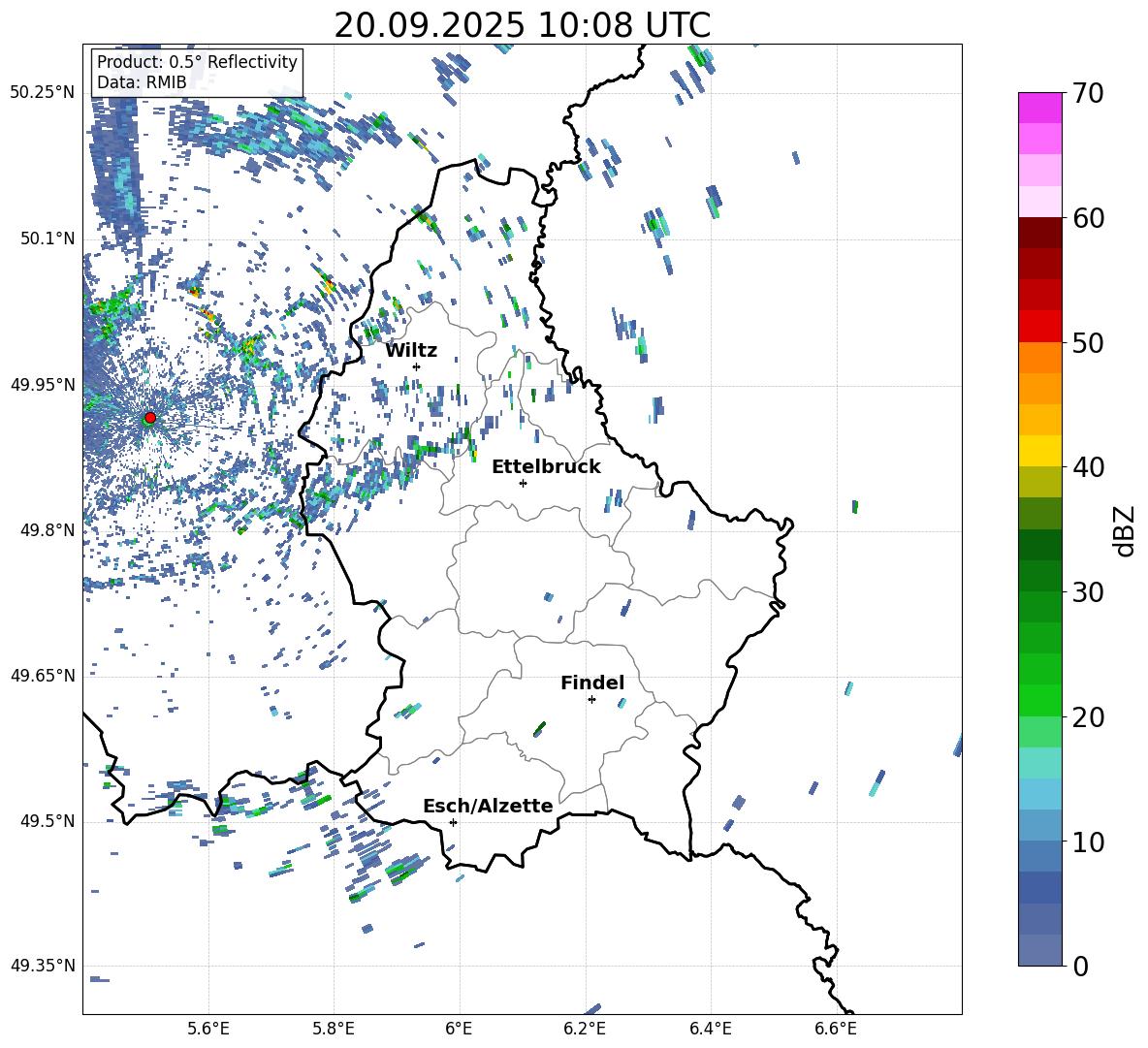
Task: Click the Product: 0.5° Reflectivity text
Action: (x=197, y=61)
